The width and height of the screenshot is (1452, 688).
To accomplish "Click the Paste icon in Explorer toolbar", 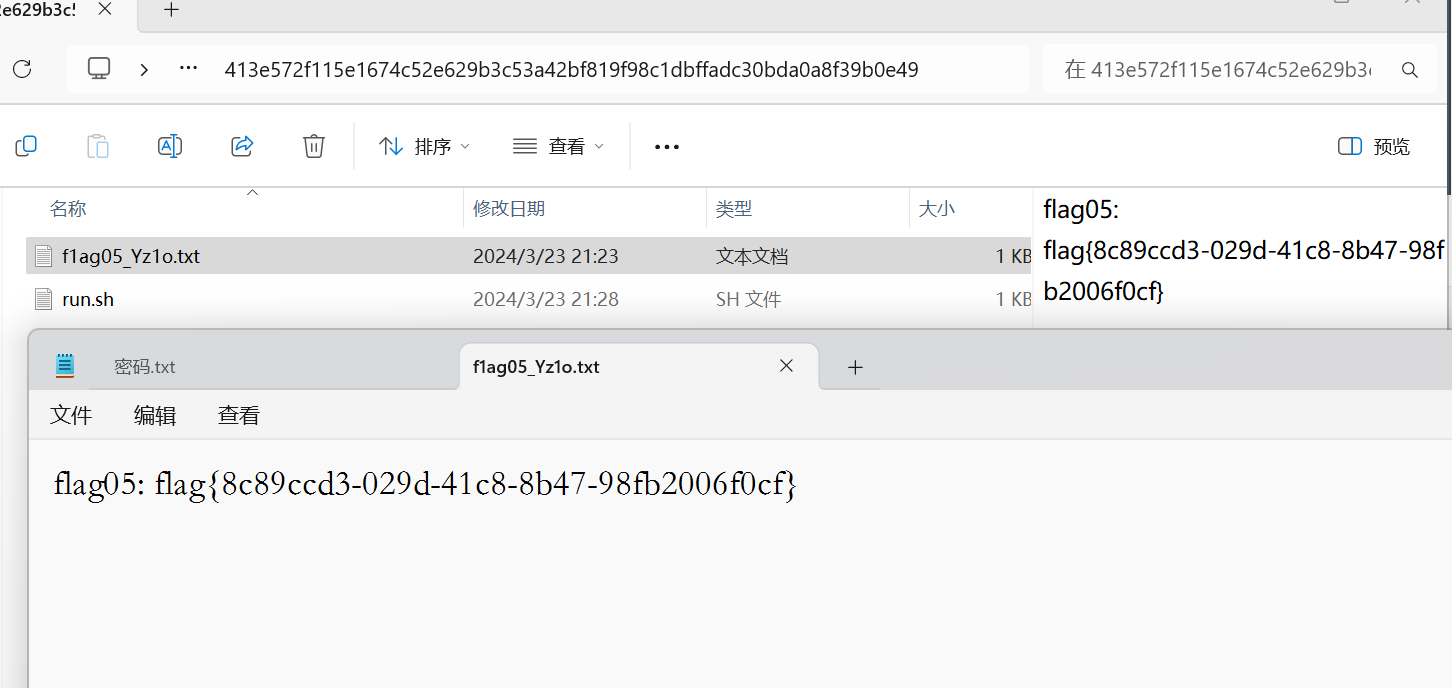I will [98, 146].
